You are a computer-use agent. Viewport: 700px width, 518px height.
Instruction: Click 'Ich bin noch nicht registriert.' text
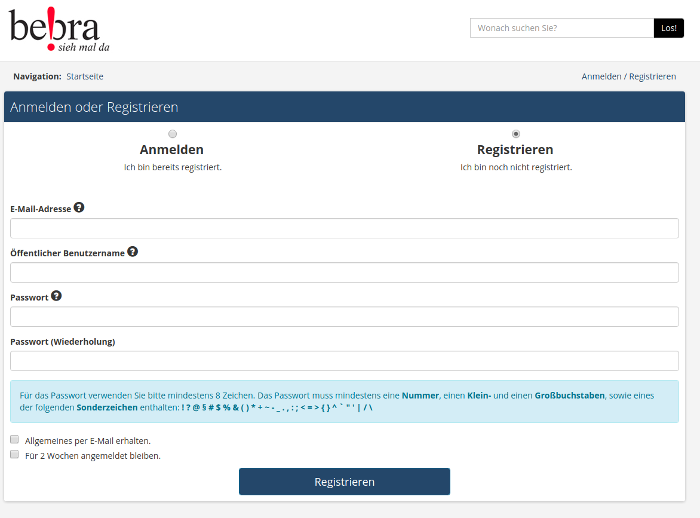(x=516, y=167)
